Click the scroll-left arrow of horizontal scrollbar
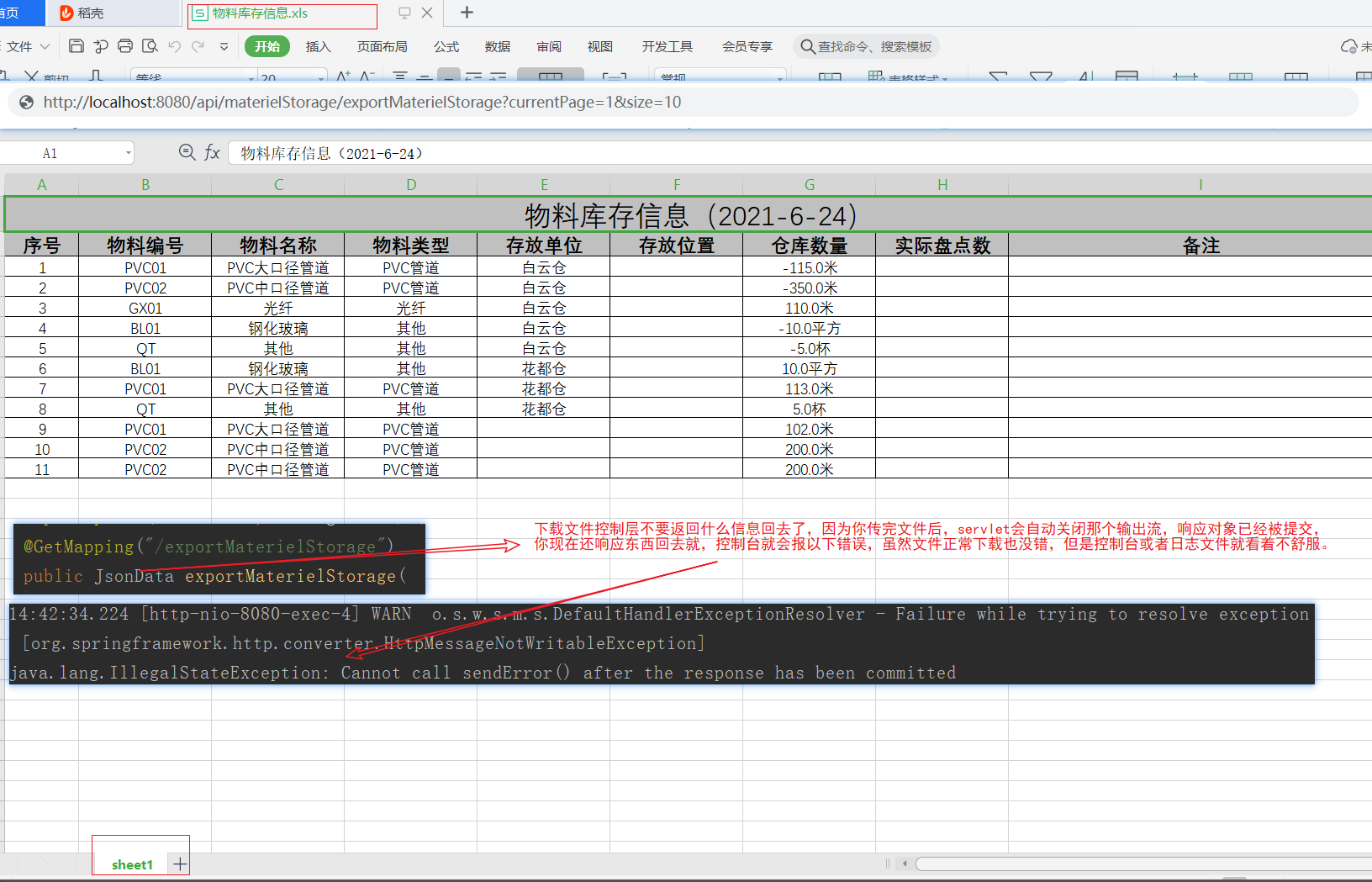Image resolution: width=1372 pixels, height=882 pixels. coord(905,864)
